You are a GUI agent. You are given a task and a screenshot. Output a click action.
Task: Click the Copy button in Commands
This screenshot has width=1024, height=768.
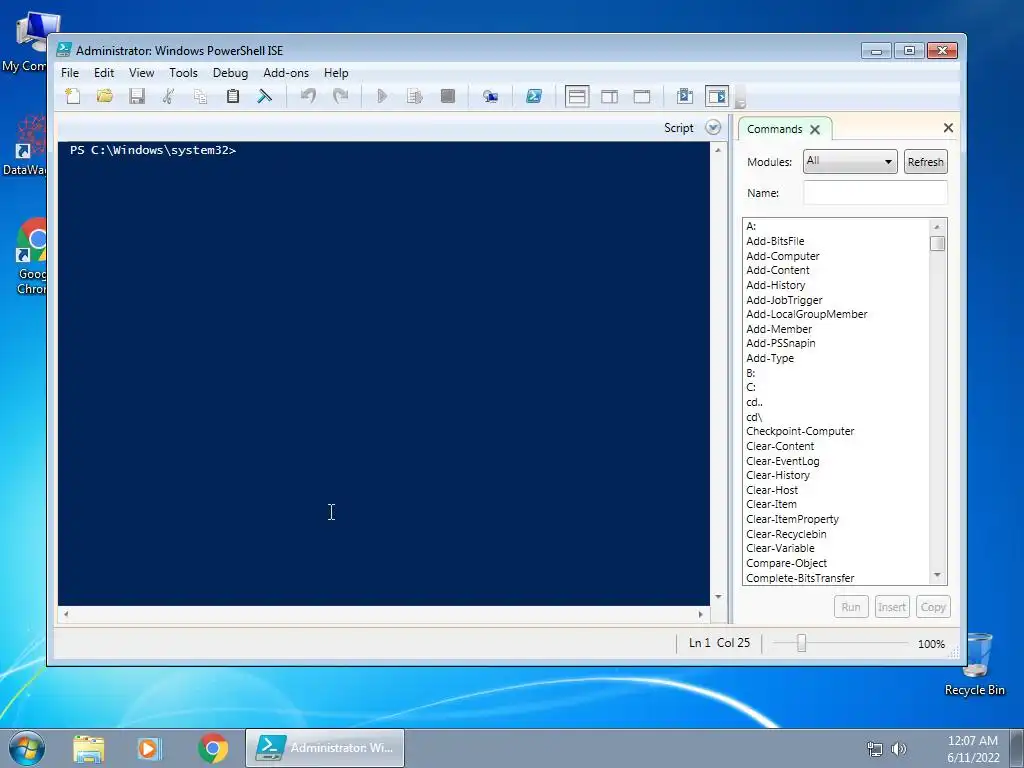pos(933,607)
